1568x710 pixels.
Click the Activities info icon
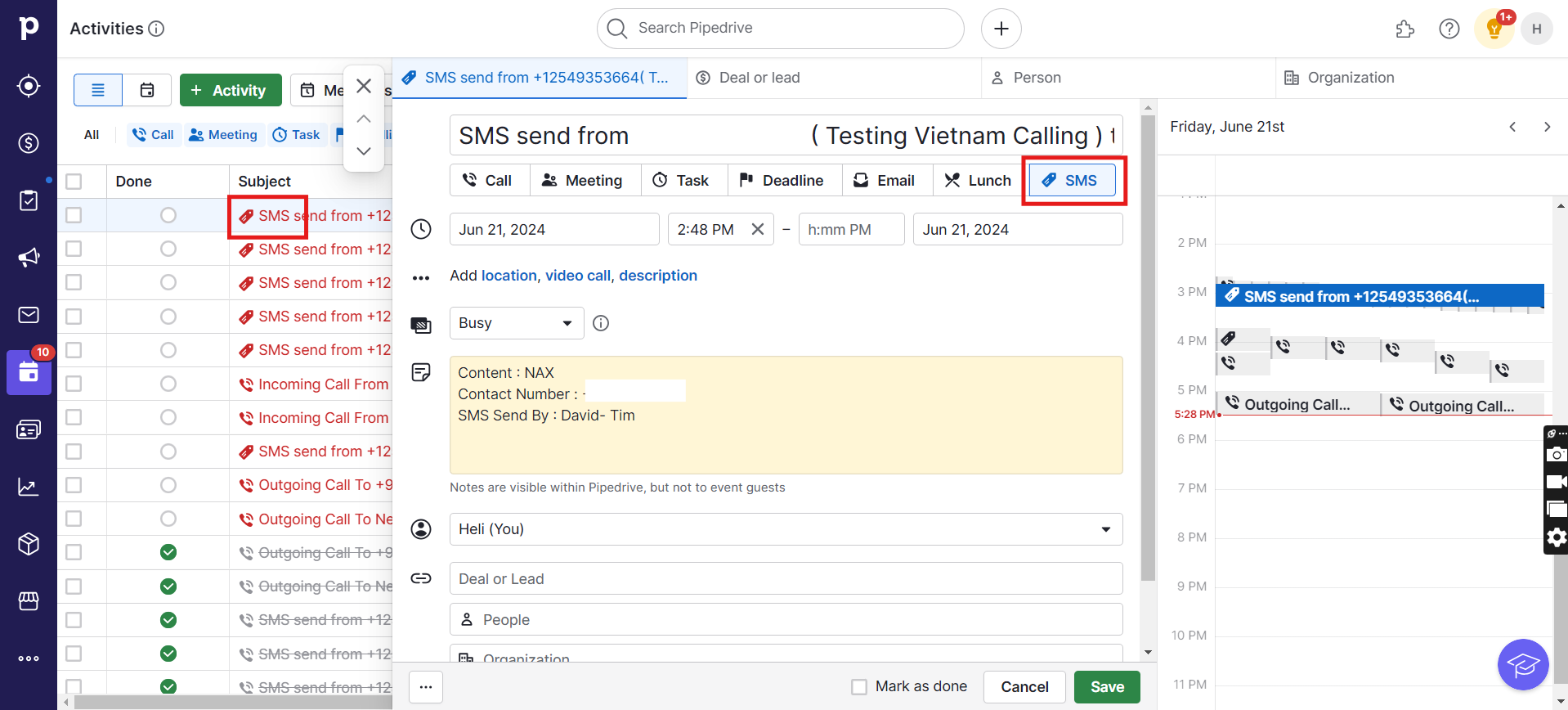156,29
